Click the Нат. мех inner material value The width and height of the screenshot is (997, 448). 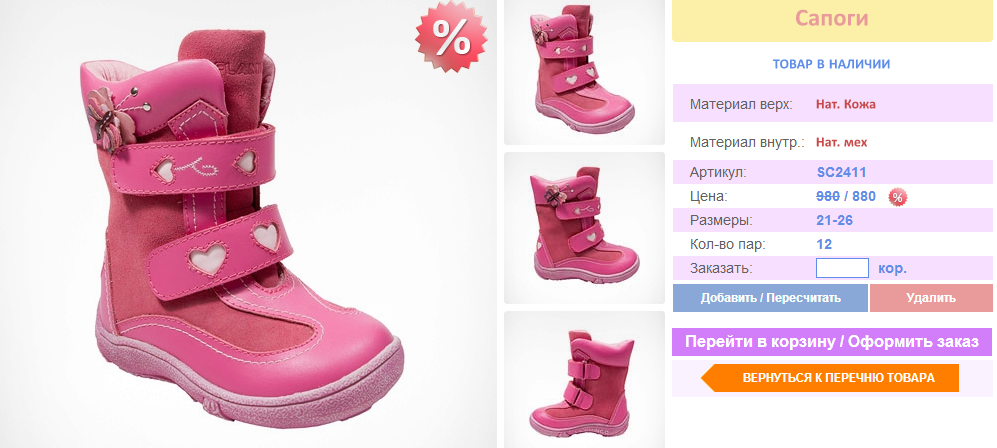tap(841, 142)
